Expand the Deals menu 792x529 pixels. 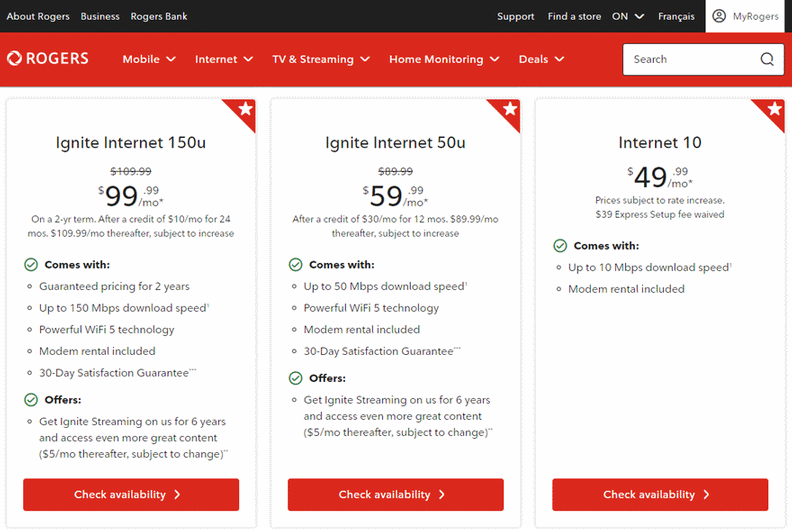541,59
